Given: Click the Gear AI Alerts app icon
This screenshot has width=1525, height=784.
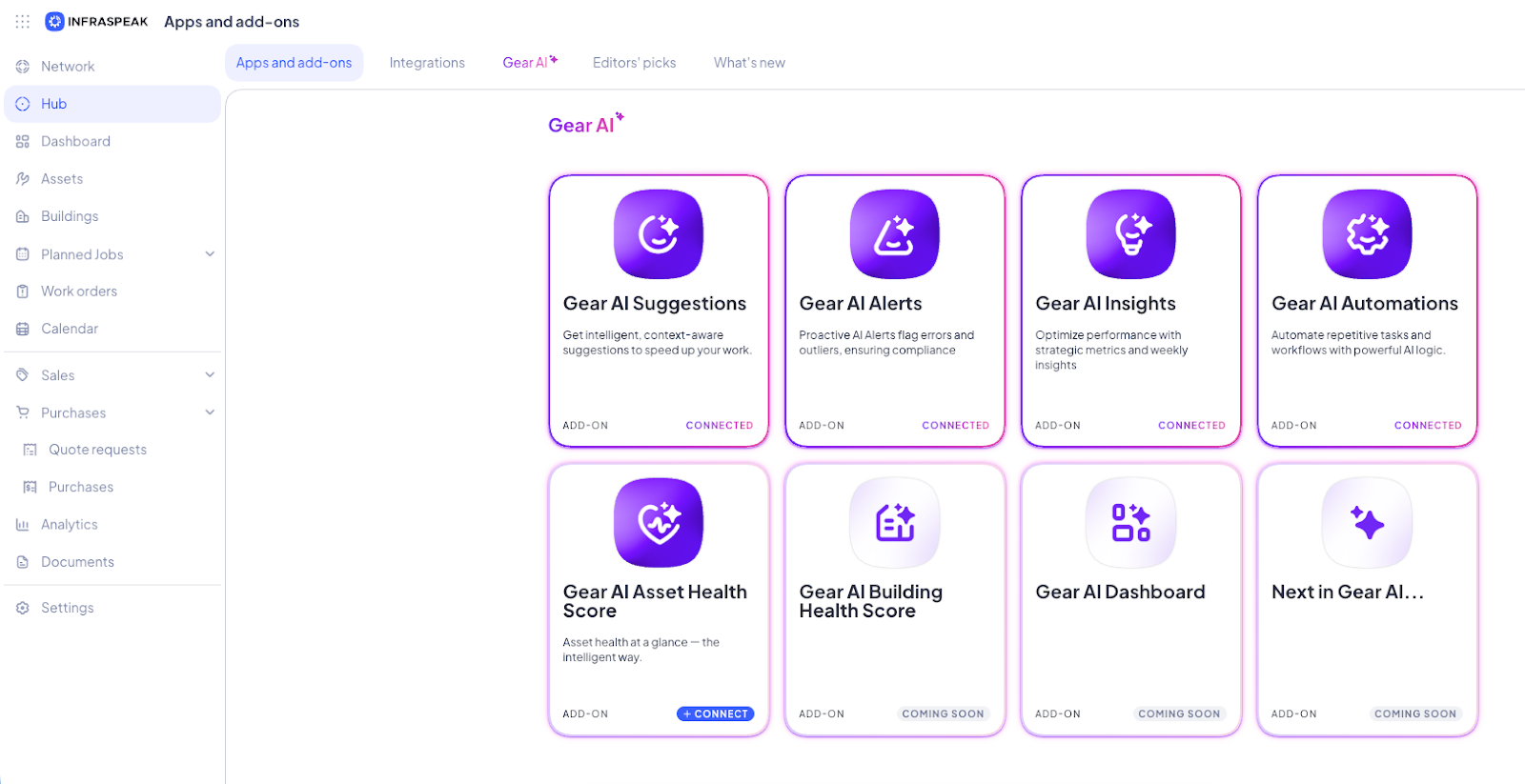Looking at the screenshot, I should 895,234.
